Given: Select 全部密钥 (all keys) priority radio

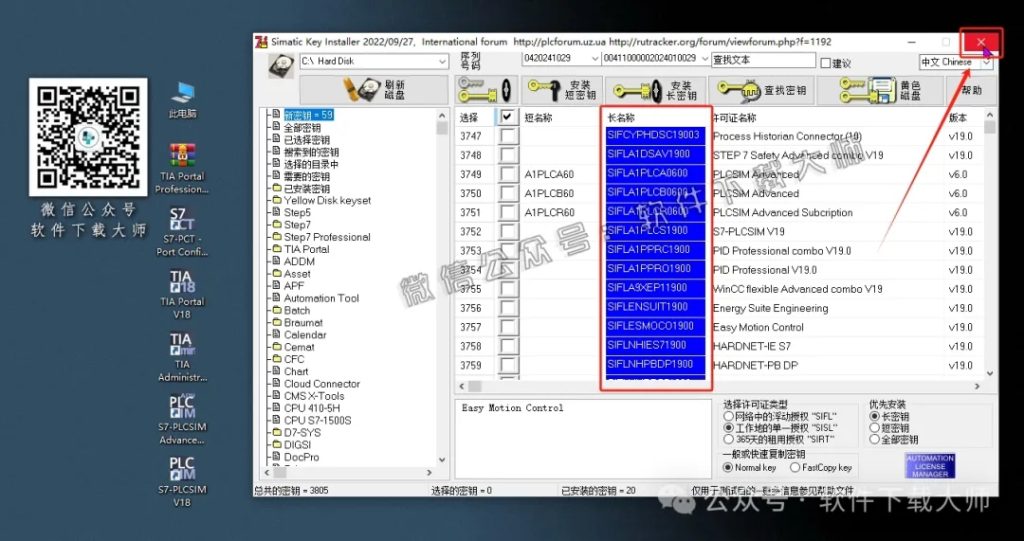Looking at the screenshot, I should point(874,440).
